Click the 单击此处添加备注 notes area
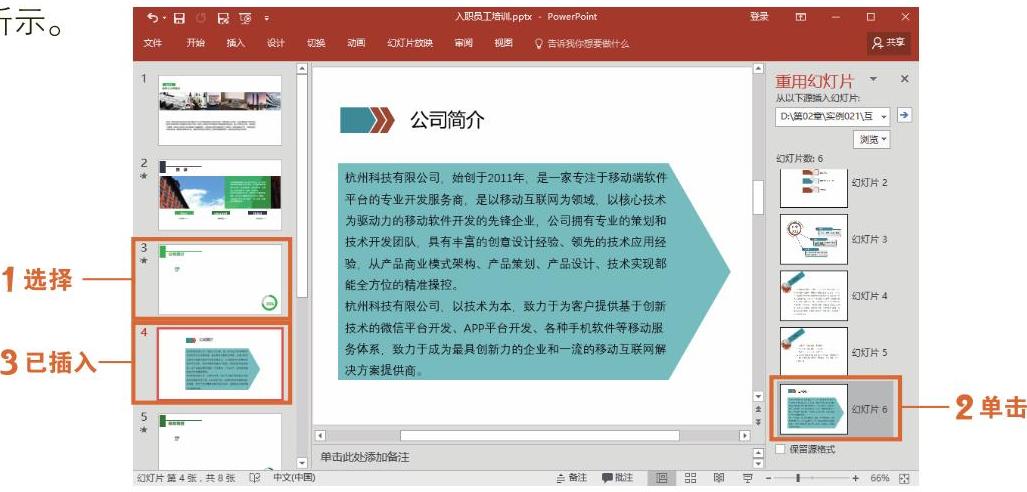The width and height of the screenshot is (1027, 492). [365, 457]
